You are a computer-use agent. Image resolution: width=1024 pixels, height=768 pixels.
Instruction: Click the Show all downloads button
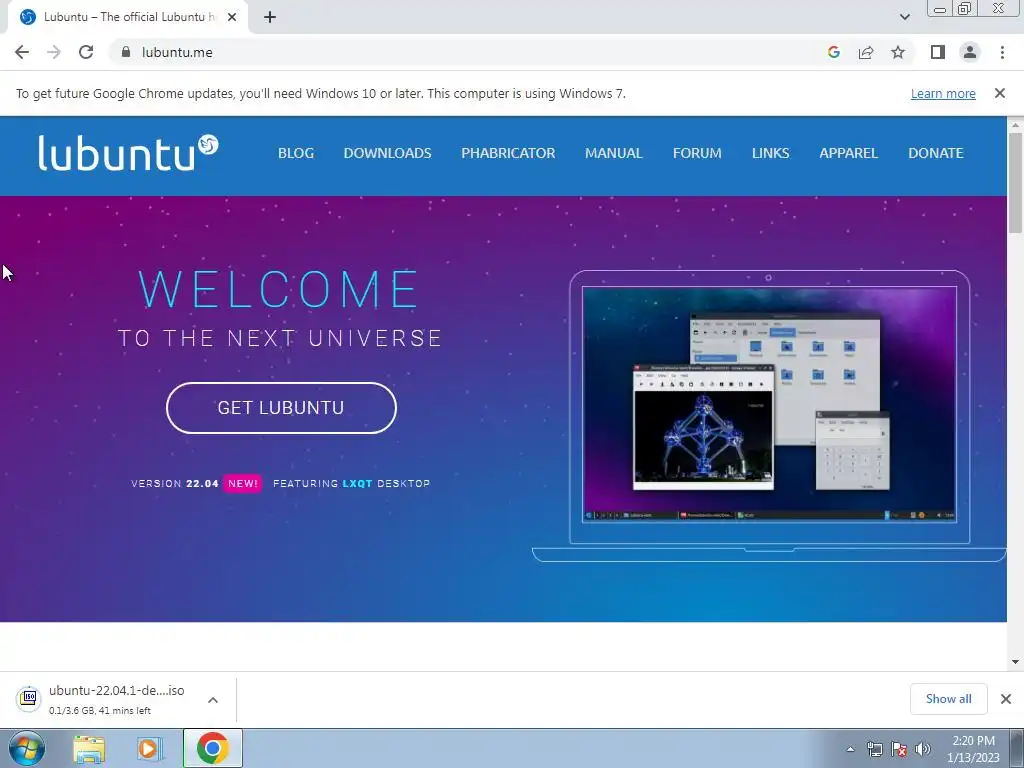click(948, 699)
